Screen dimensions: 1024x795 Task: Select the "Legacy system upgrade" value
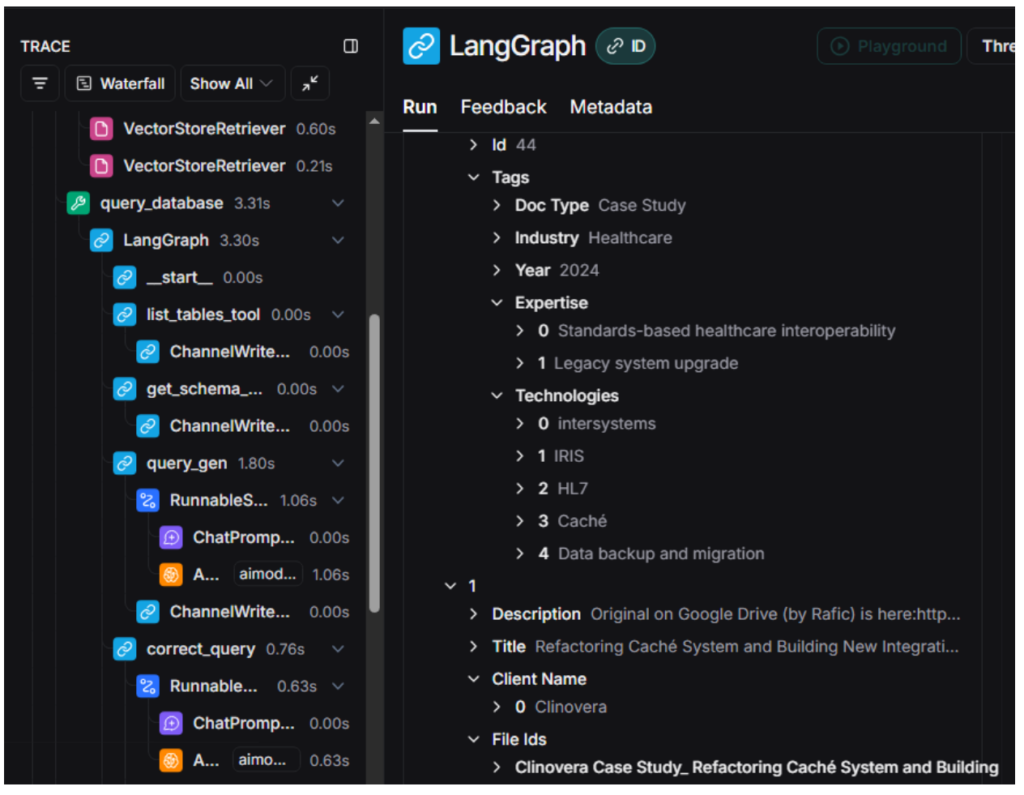[x=646, y=364]
